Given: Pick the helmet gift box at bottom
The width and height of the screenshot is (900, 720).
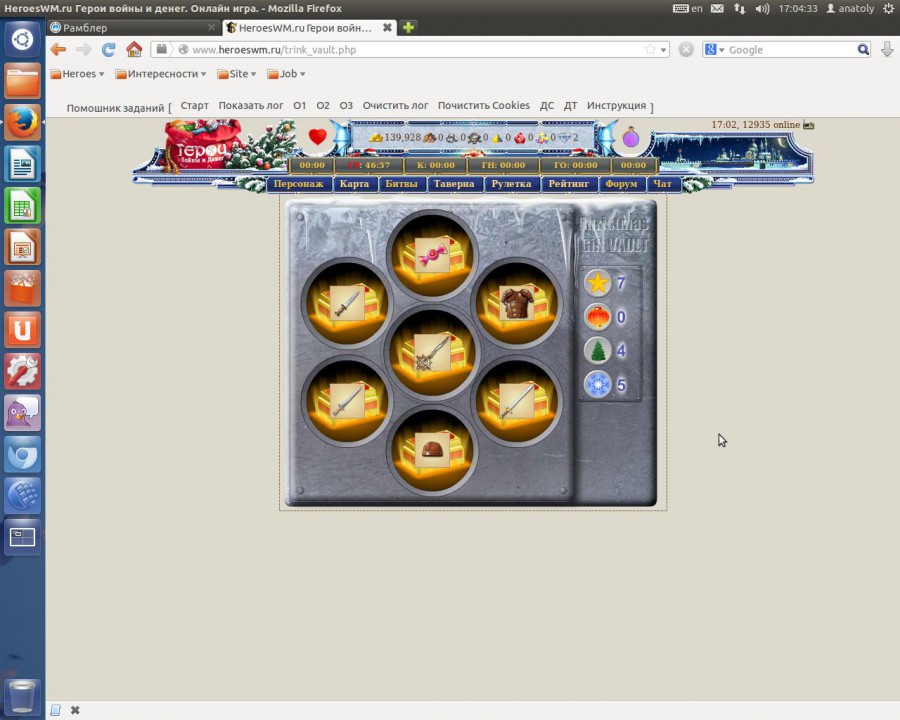Looking at the screenshot, I should point(433,449).
